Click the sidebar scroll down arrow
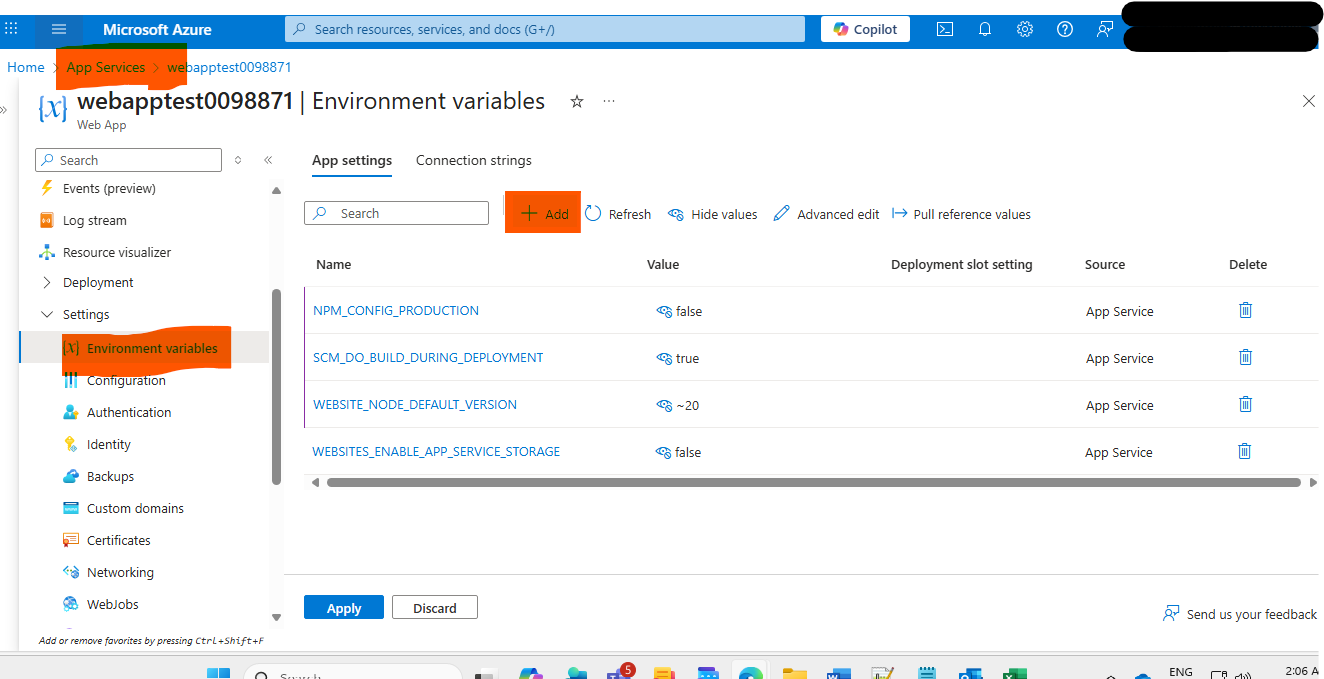 [277, 617]
